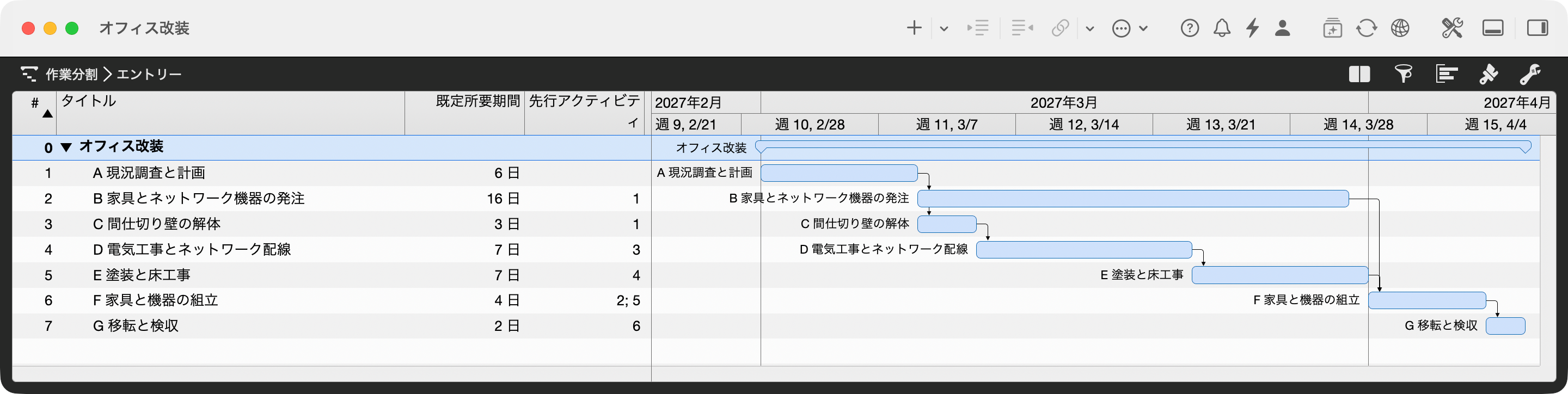This screenshot has width=1568, height=394.
Task: Select the 作業分割 breadcrumb
Action: point(72,74)
